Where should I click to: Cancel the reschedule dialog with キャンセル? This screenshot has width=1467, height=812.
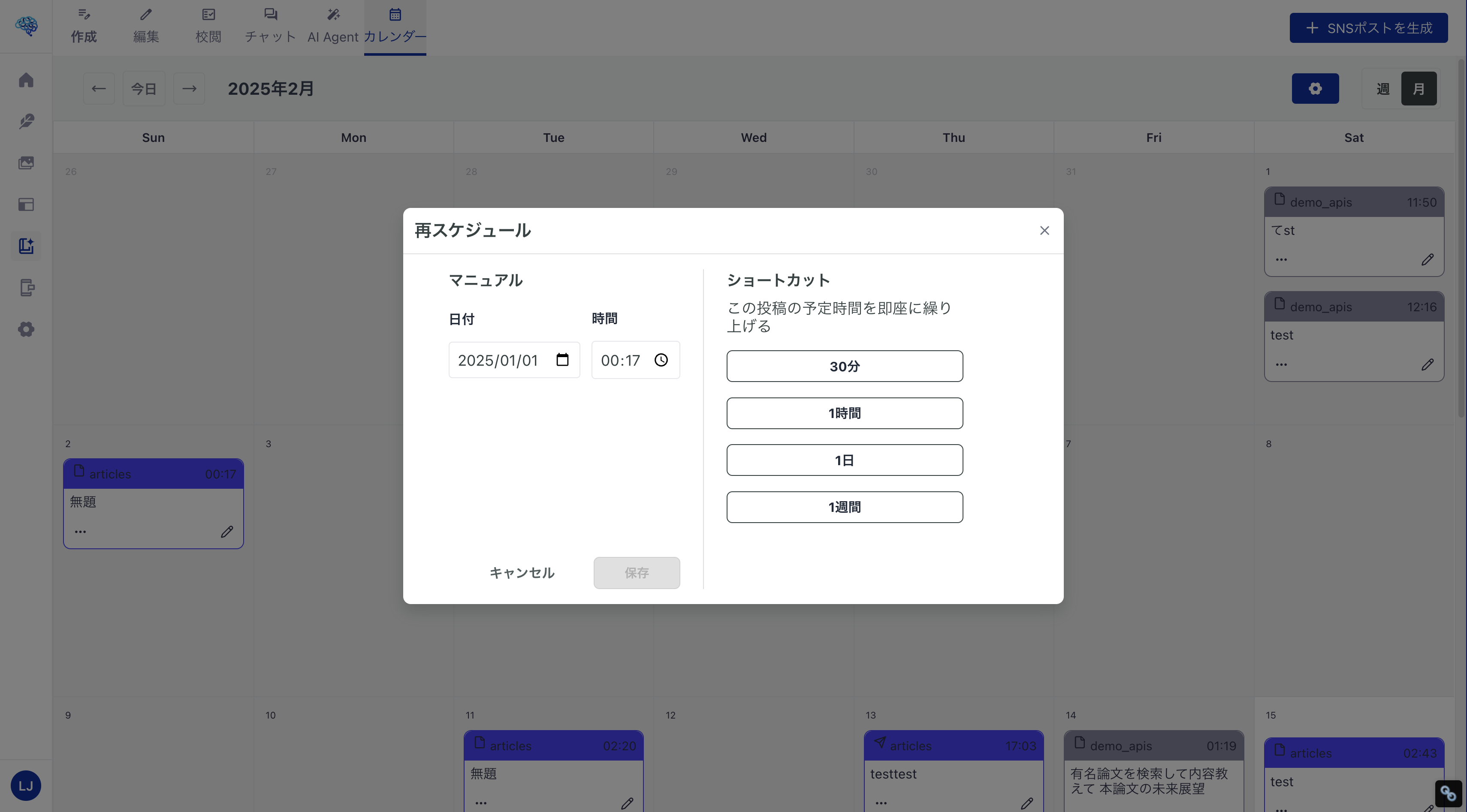(x=521, y=573)
